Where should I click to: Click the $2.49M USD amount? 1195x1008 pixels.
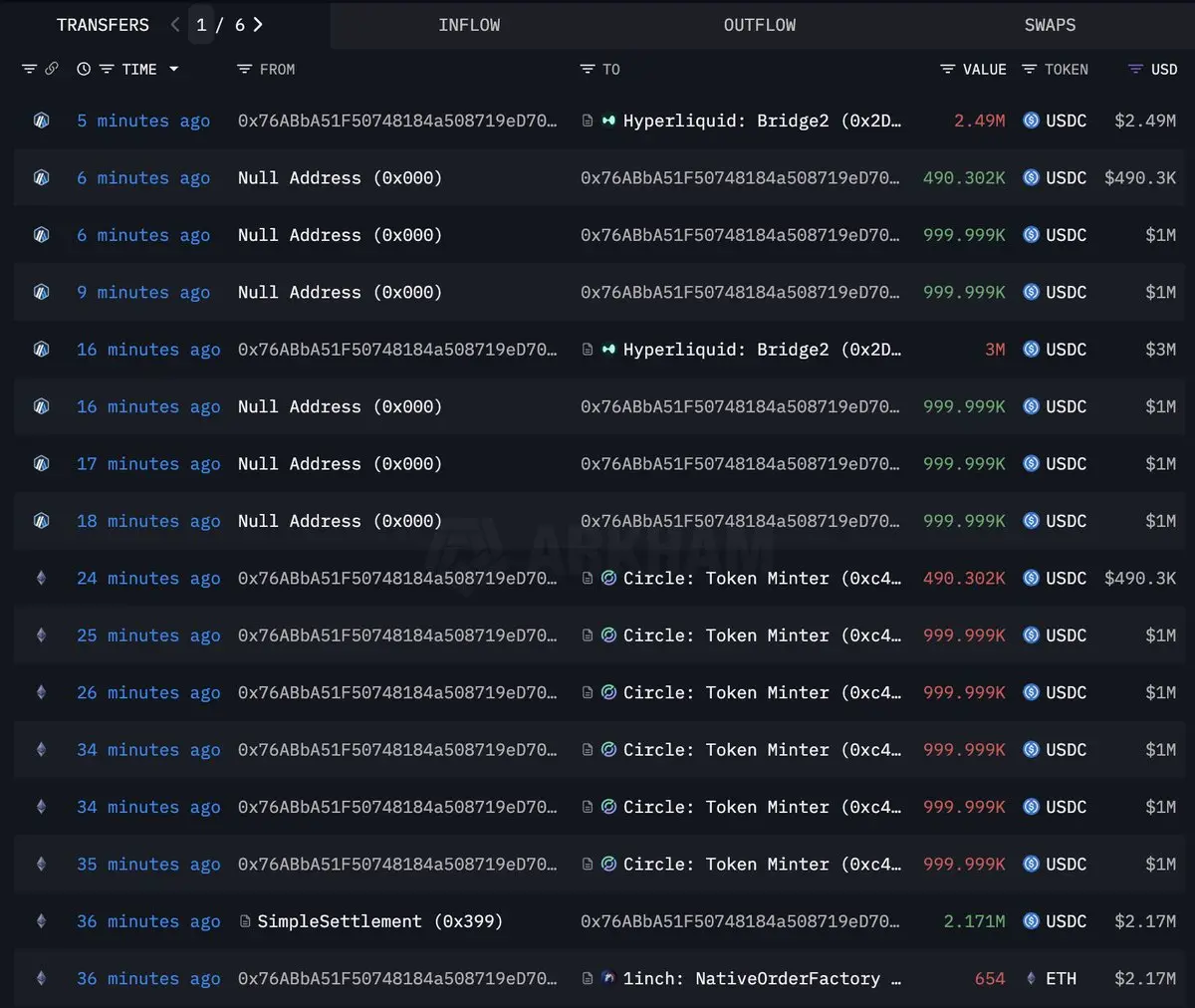pos(1145,121)
